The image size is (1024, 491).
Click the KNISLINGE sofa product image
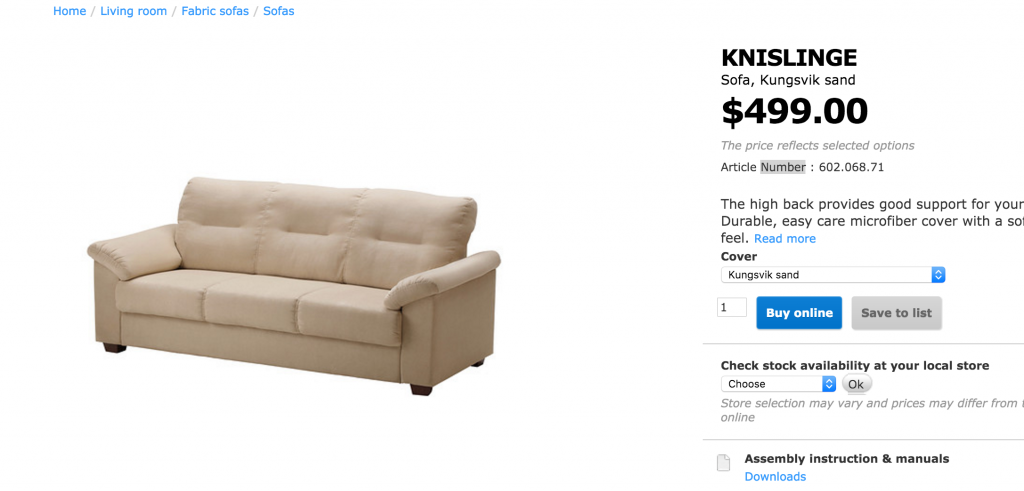pyautogui.click(x=294, y=286)
